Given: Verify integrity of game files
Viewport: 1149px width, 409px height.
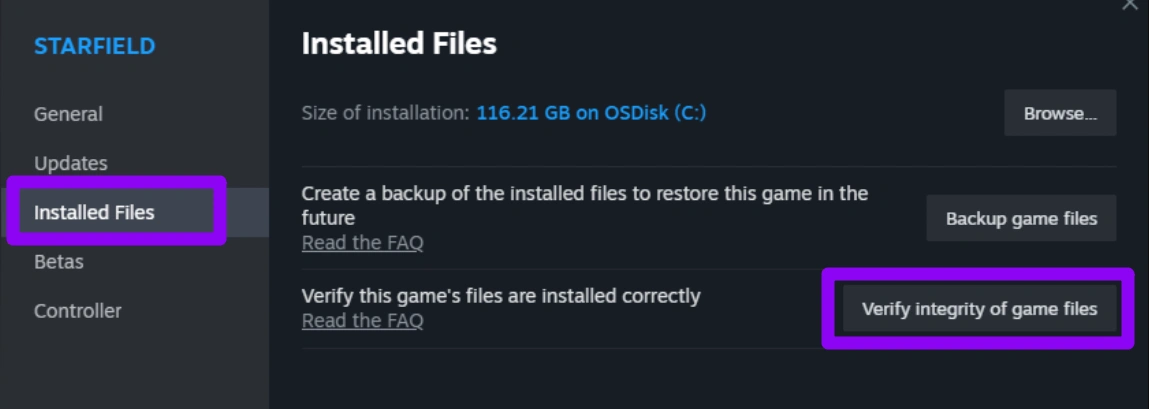Looking at the screenshot, I should [979, 309].
